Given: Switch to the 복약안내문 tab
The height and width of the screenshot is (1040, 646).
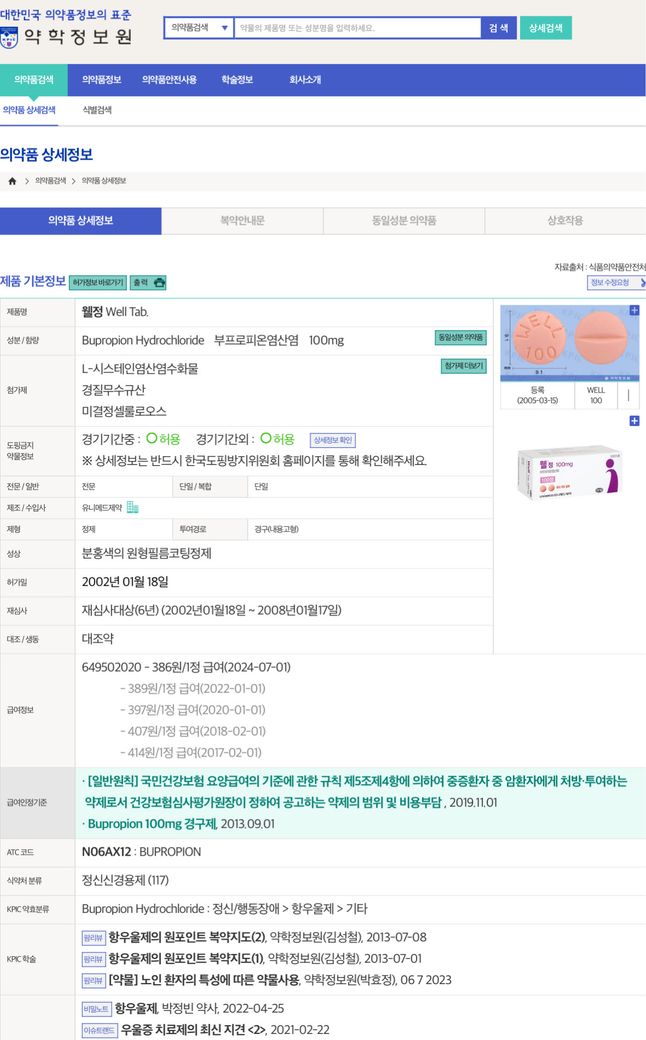Looking at the screenshot, I should [x=242, y=220].
